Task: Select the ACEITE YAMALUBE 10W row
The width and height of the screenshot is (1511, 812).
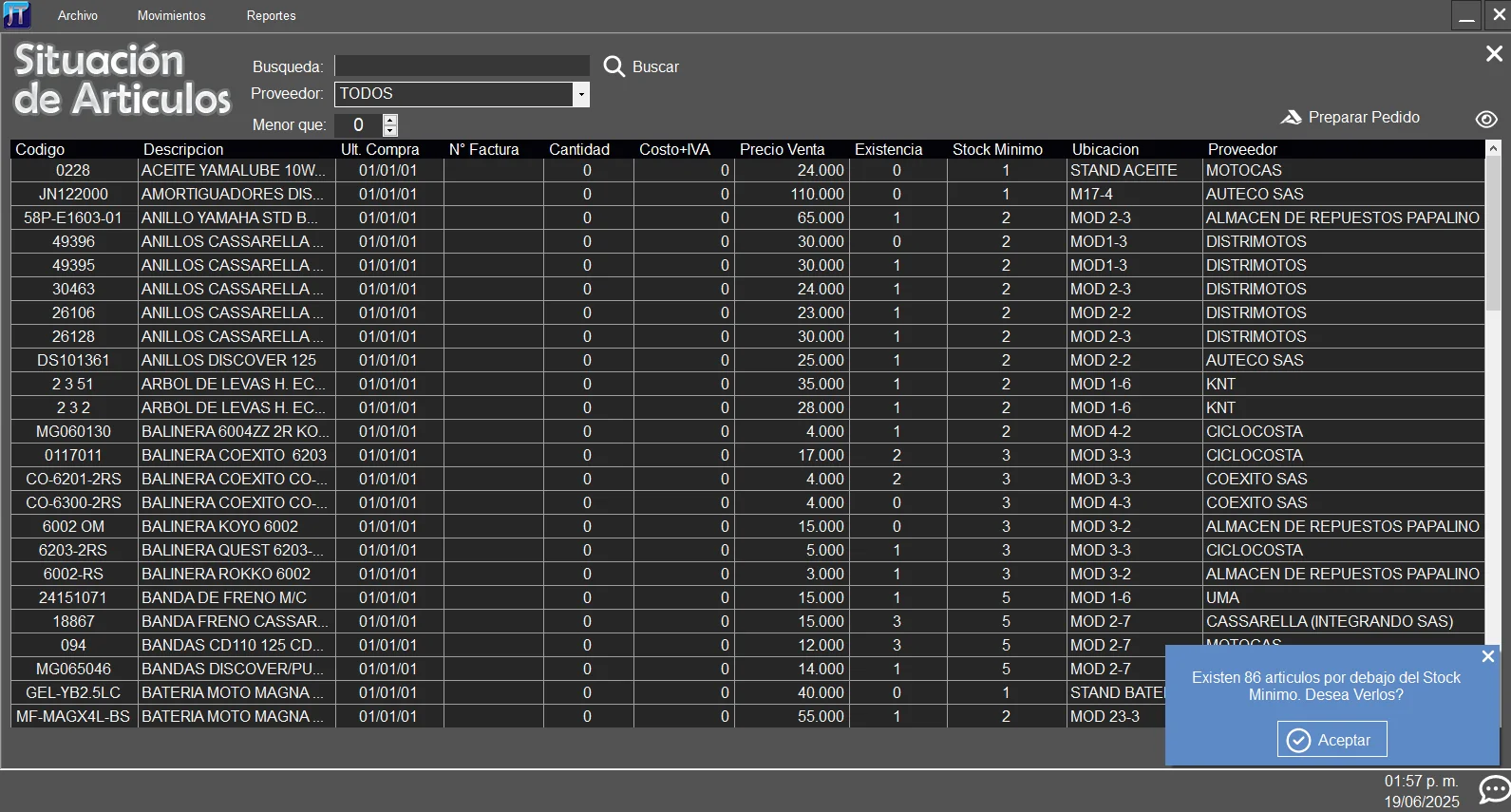Action: pos(233,171)
